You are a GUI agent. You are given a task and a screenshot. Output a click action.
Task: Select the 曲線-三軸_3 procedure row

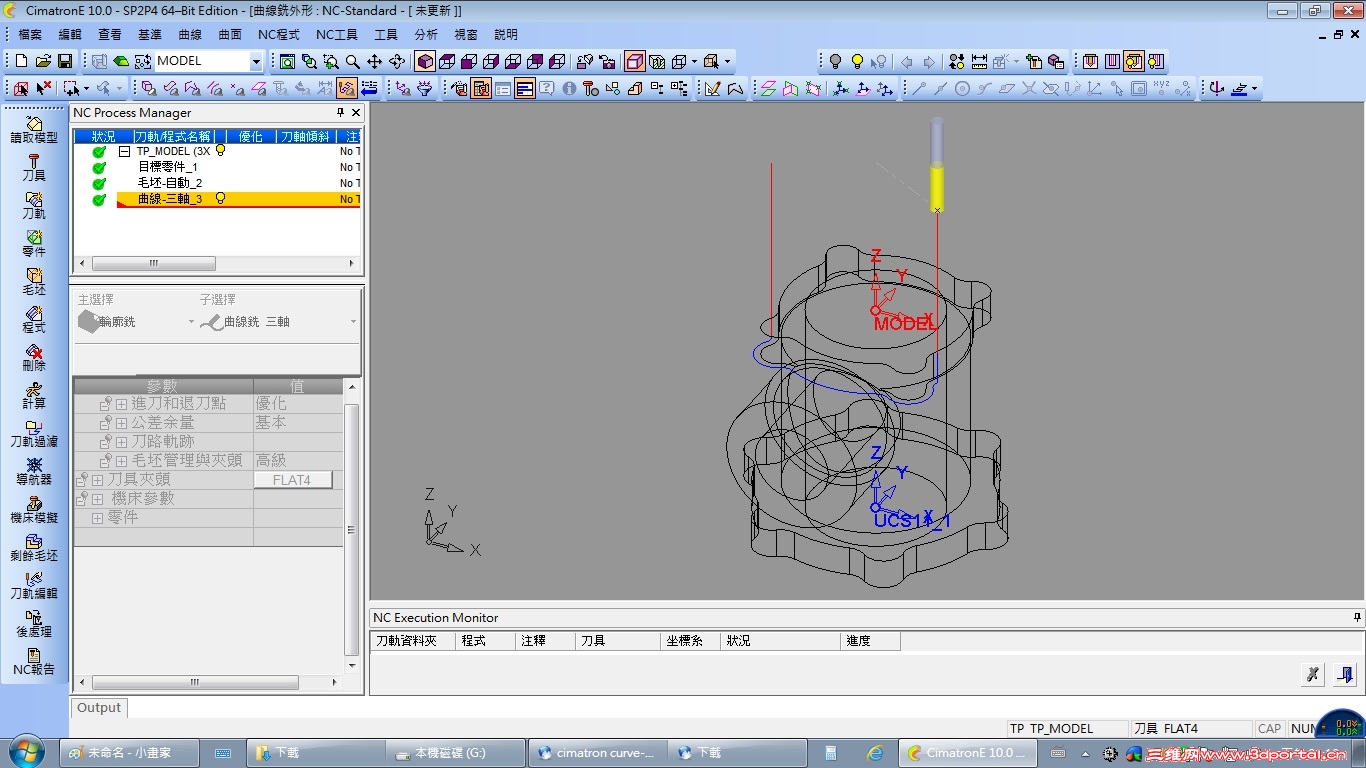tap(238, 199)
